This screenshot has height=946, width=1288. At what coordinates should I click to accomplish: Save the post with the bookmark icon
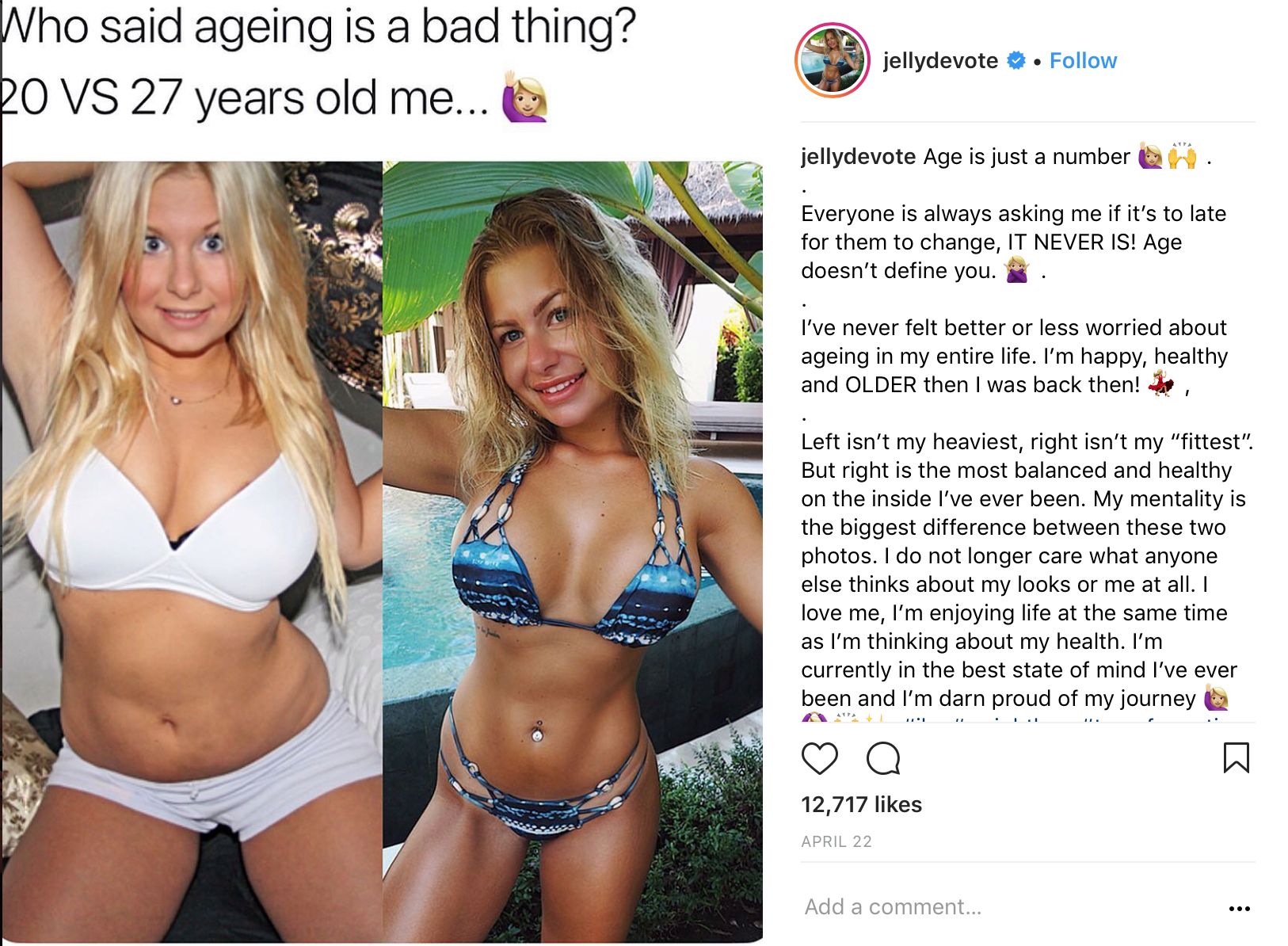tap(1236, 757)
